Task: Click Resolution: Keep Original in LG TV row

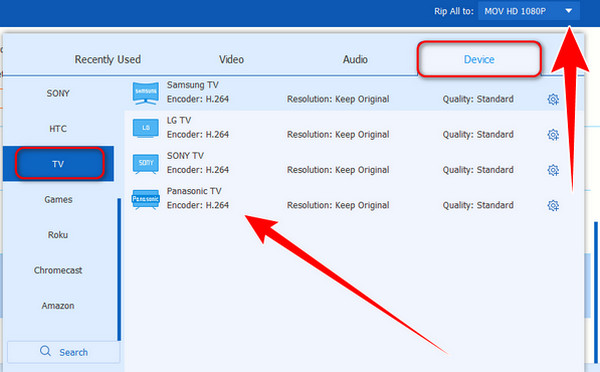Action: (x=338, y=135)
